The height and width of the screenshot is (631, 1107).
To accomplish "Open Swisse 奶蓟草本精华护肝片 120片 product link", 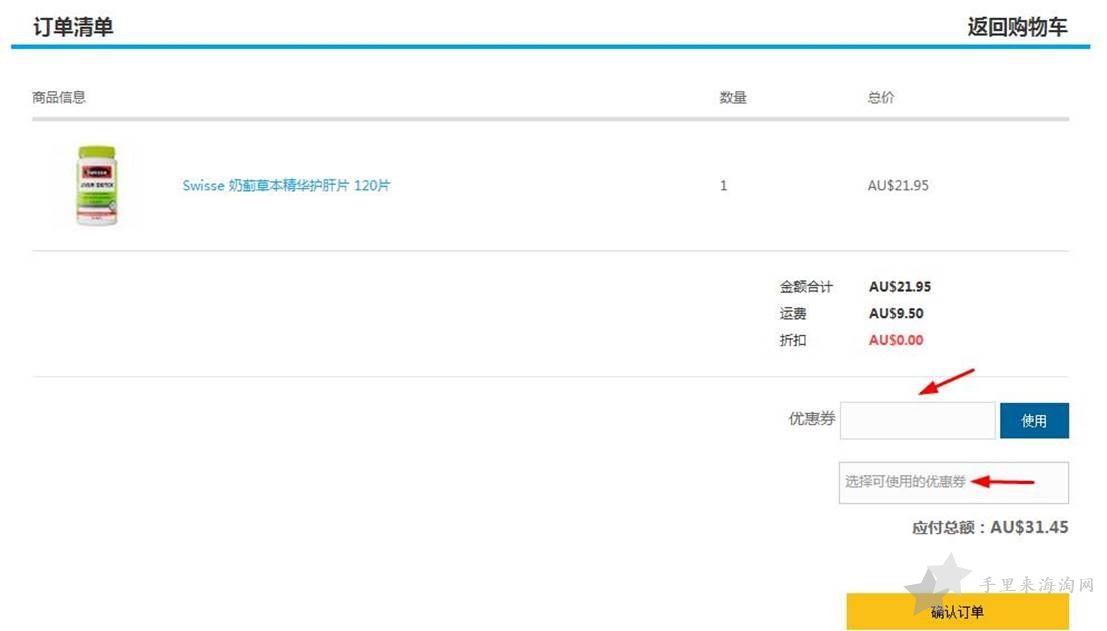I will (x=286, y=186).
